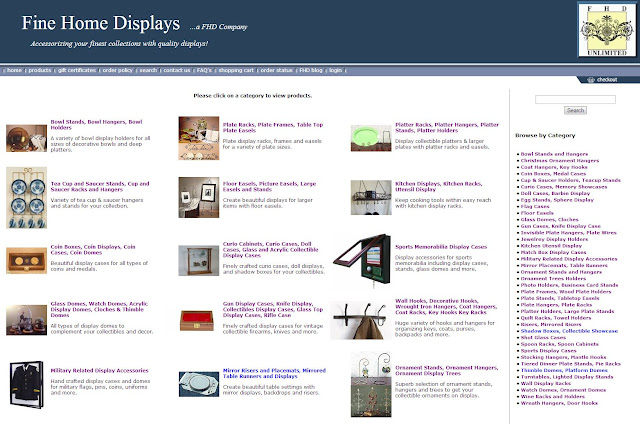Click the checkout link
Viewport: 640px width, 424px height.
[607, 80]
